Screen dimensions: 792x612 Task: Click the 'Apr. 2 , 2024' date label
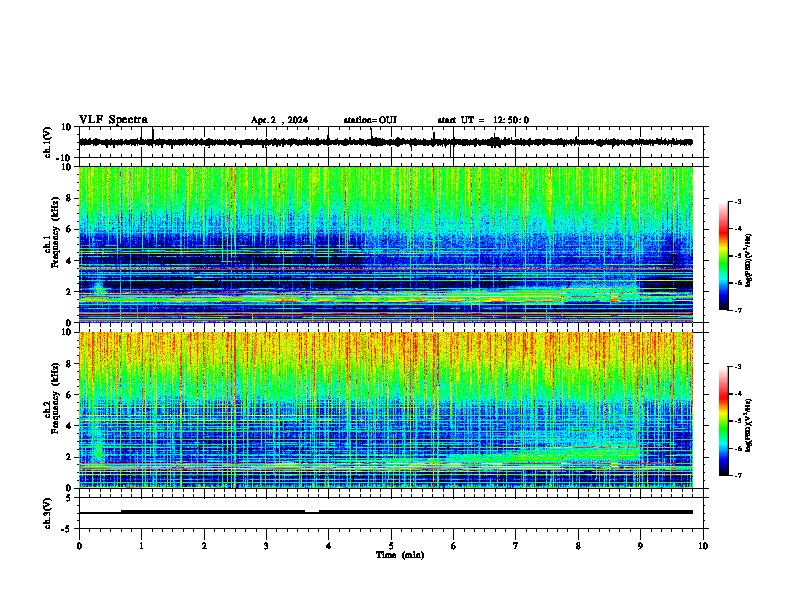pyautogui.click(x=279, y=120)
